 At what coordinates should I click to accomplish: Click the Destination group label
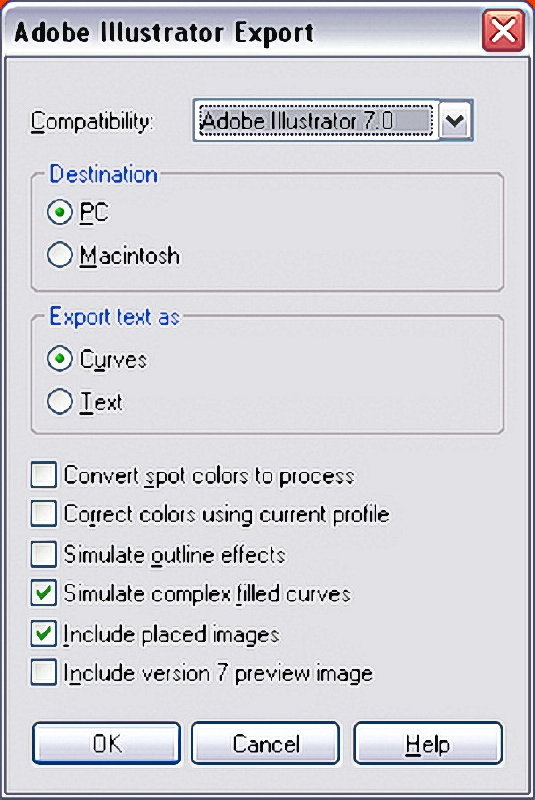point(104,174)
